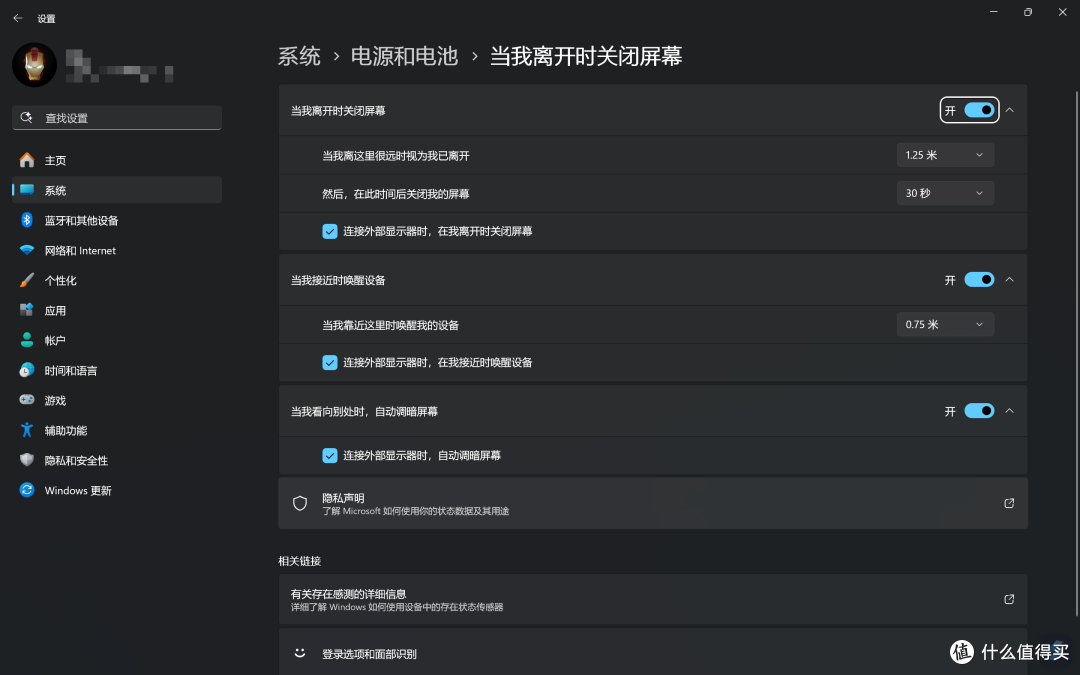
Task: Open 隐私和安全性 settings
Action: [x=117, y=460]
